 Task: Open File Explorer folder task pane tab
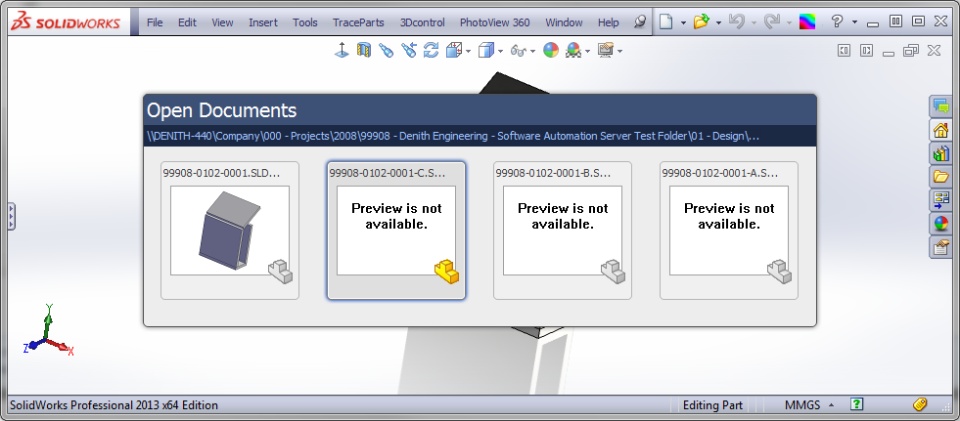(941, 176)
